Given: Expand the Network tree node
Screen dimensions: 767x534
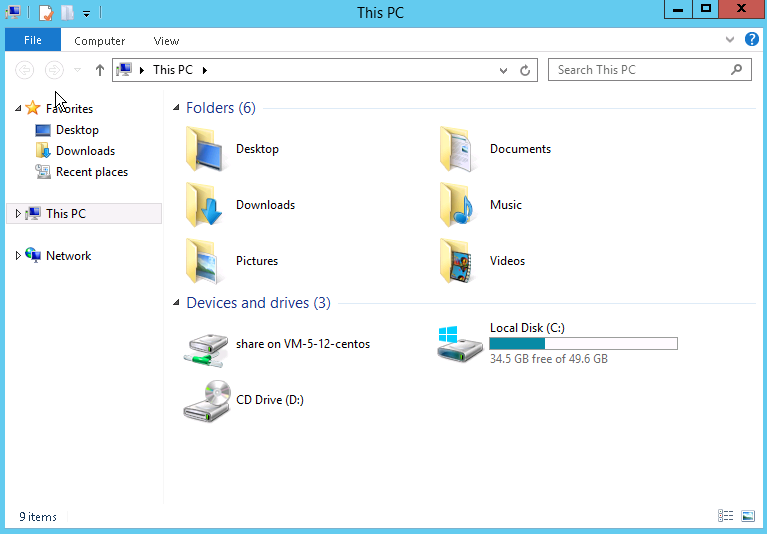Looking at the screenshot, I should tap(18, 255).
